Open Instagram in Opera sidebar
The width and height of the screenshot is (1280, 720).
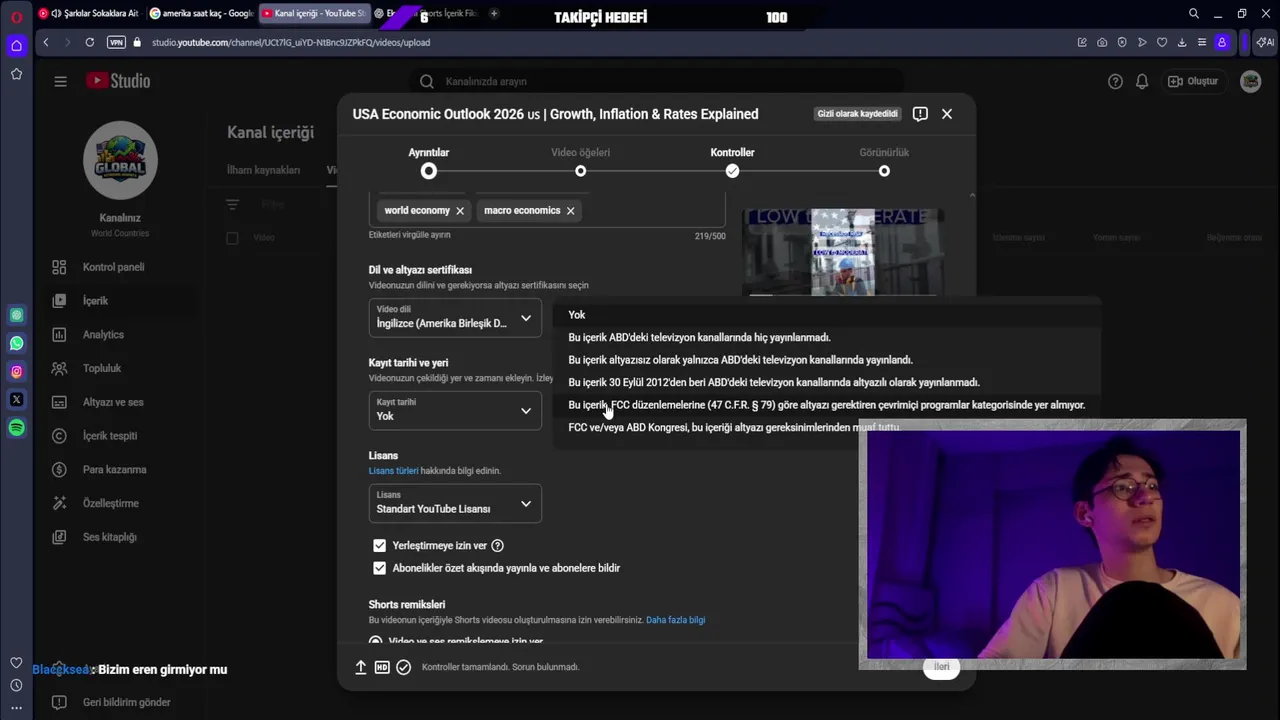(x=16, y=371)
